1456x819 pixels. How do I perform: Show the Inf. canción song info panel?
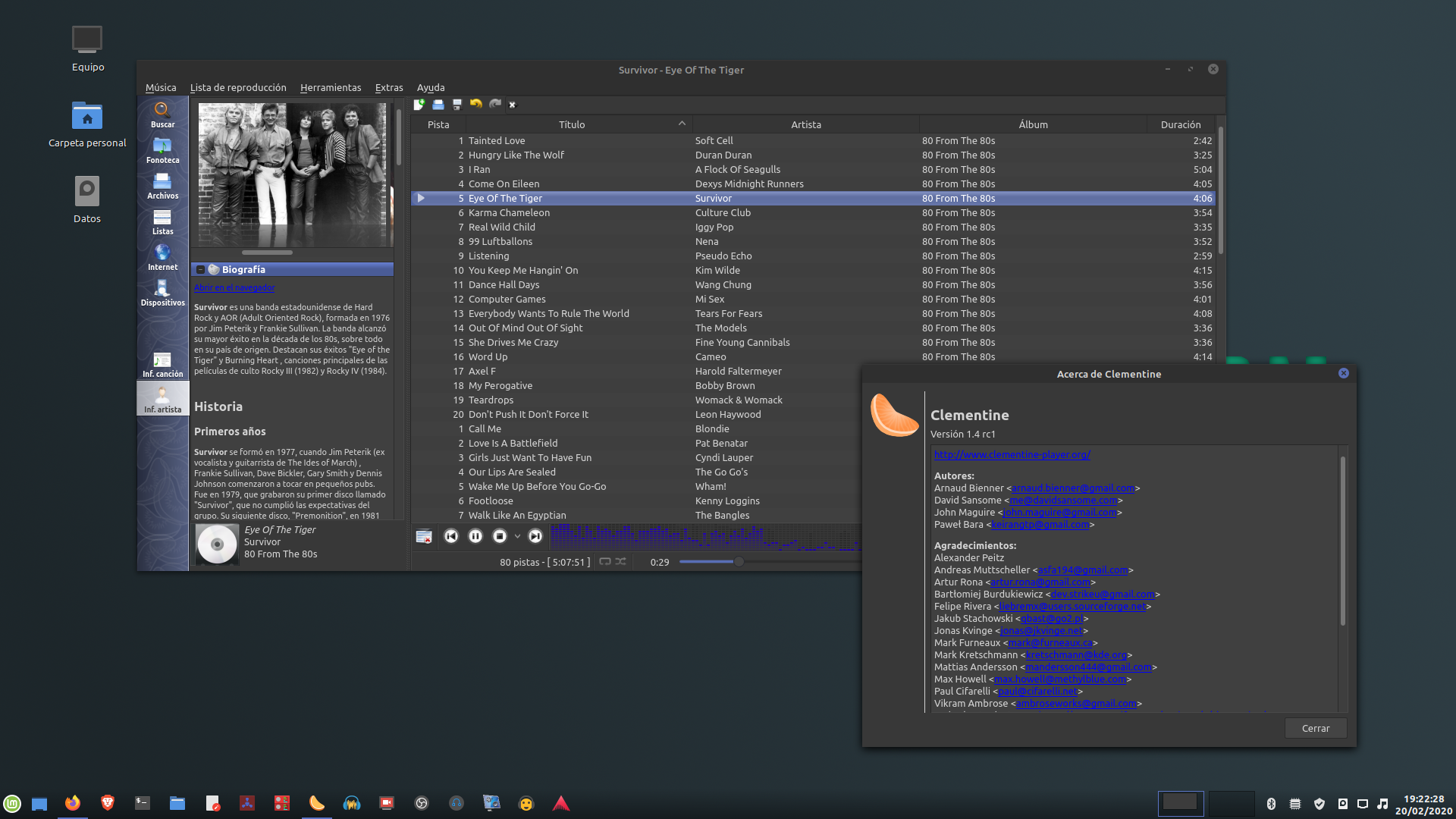(162, 364)
